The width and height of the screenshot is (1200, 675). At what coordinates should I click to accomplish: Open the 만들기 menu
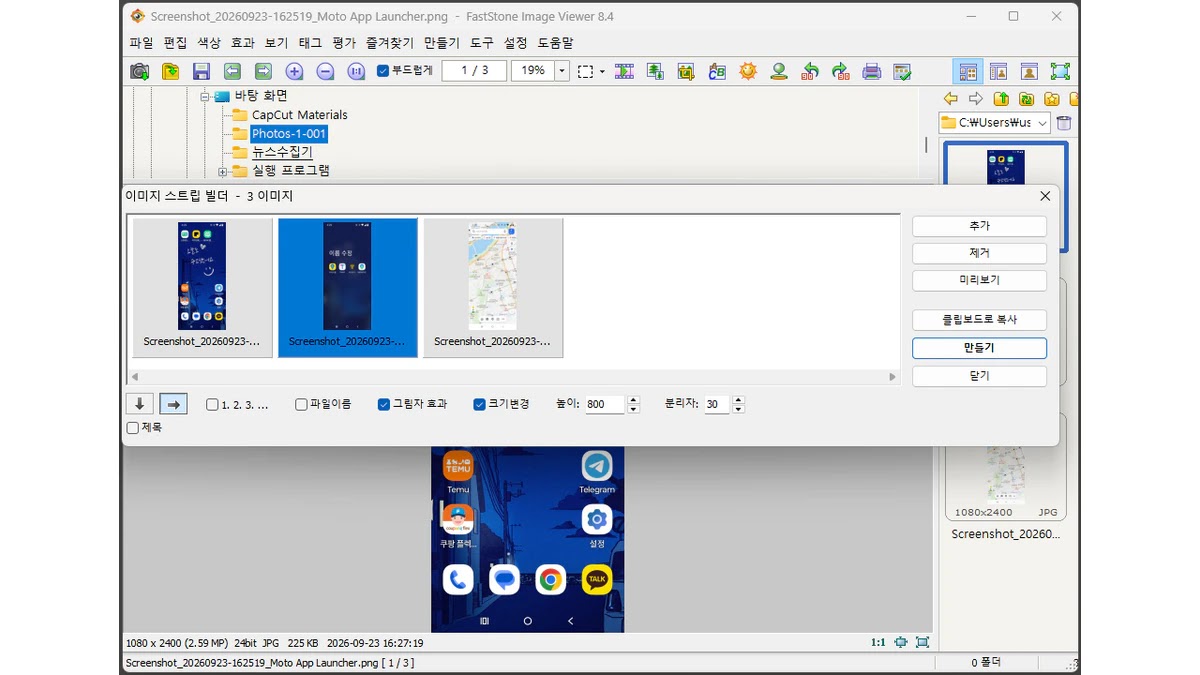[x=442, y=43]
